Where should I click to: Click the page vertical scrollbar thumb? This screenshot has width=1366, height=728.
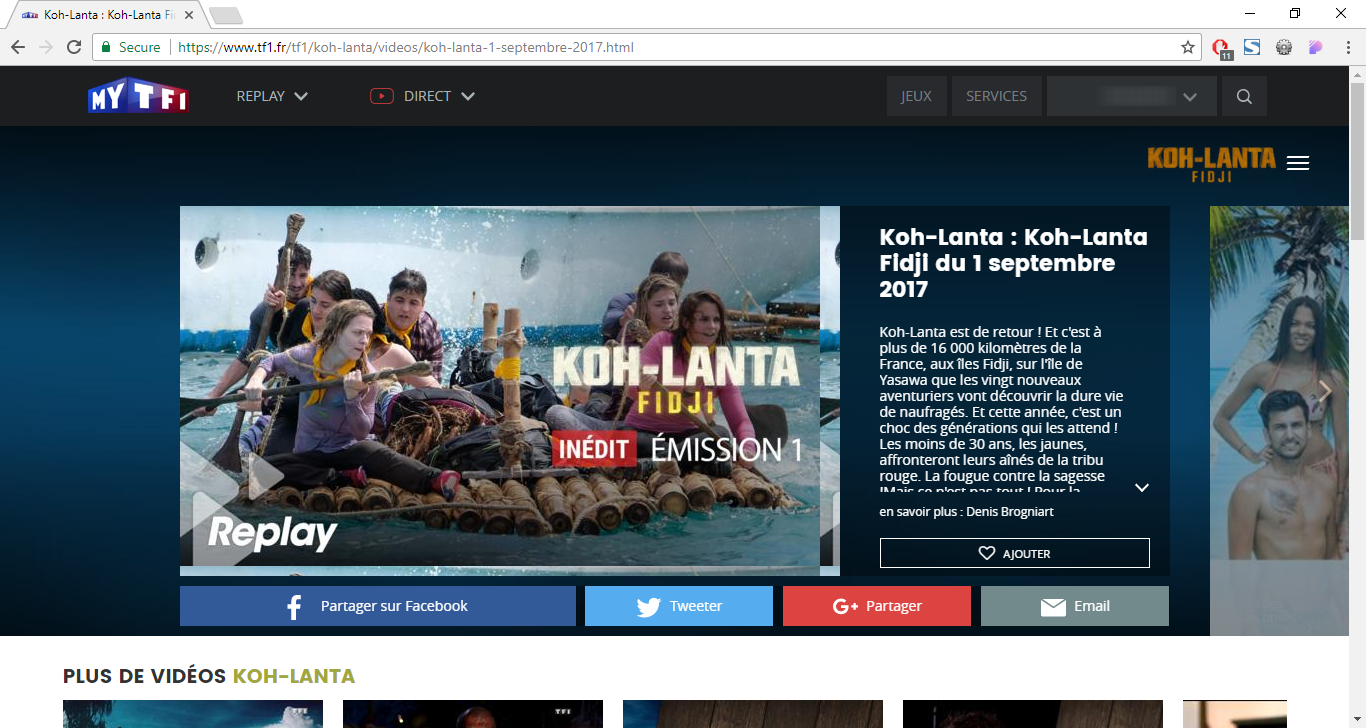(x=1357, y=161)
